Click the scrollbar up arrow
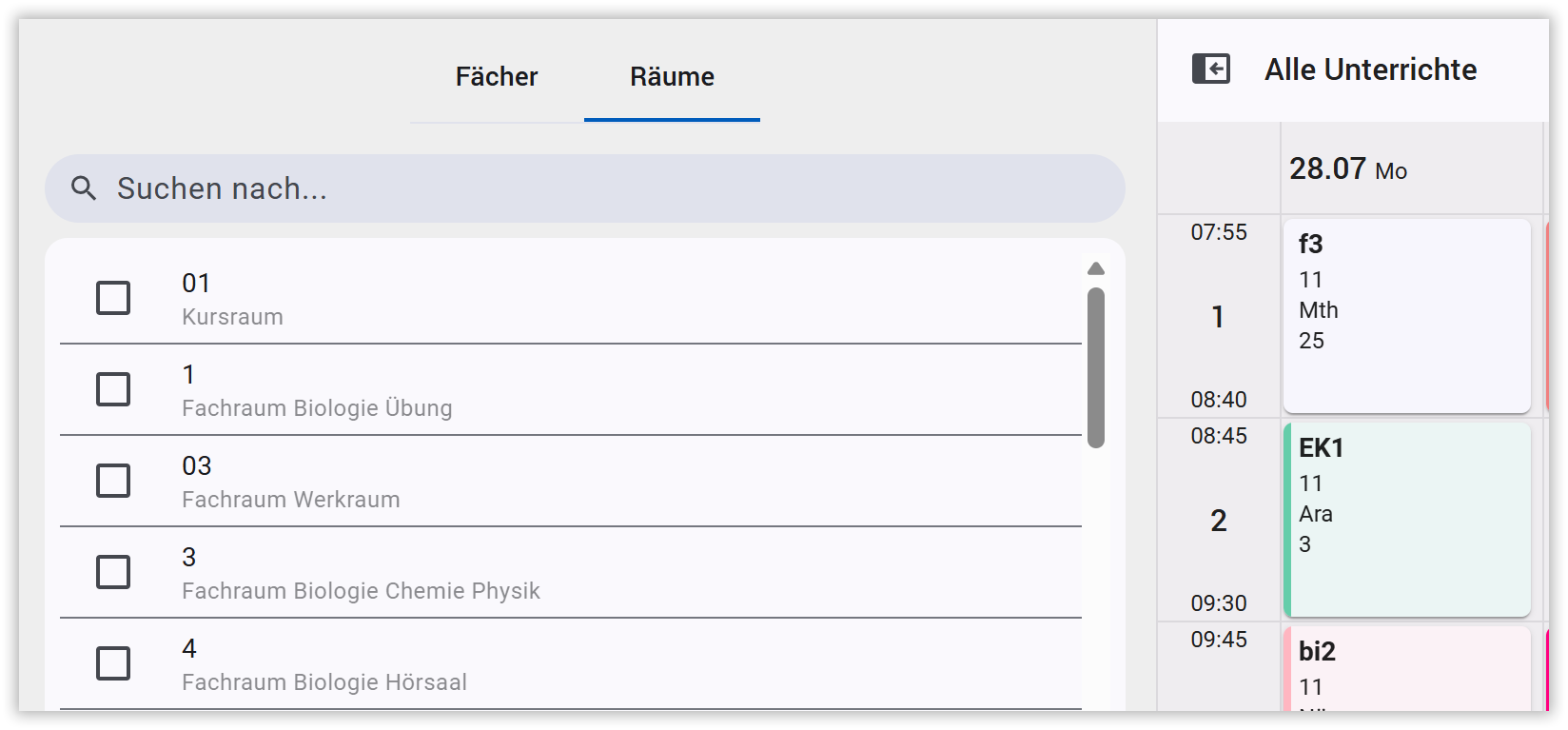 click(x=1096, y=268)
